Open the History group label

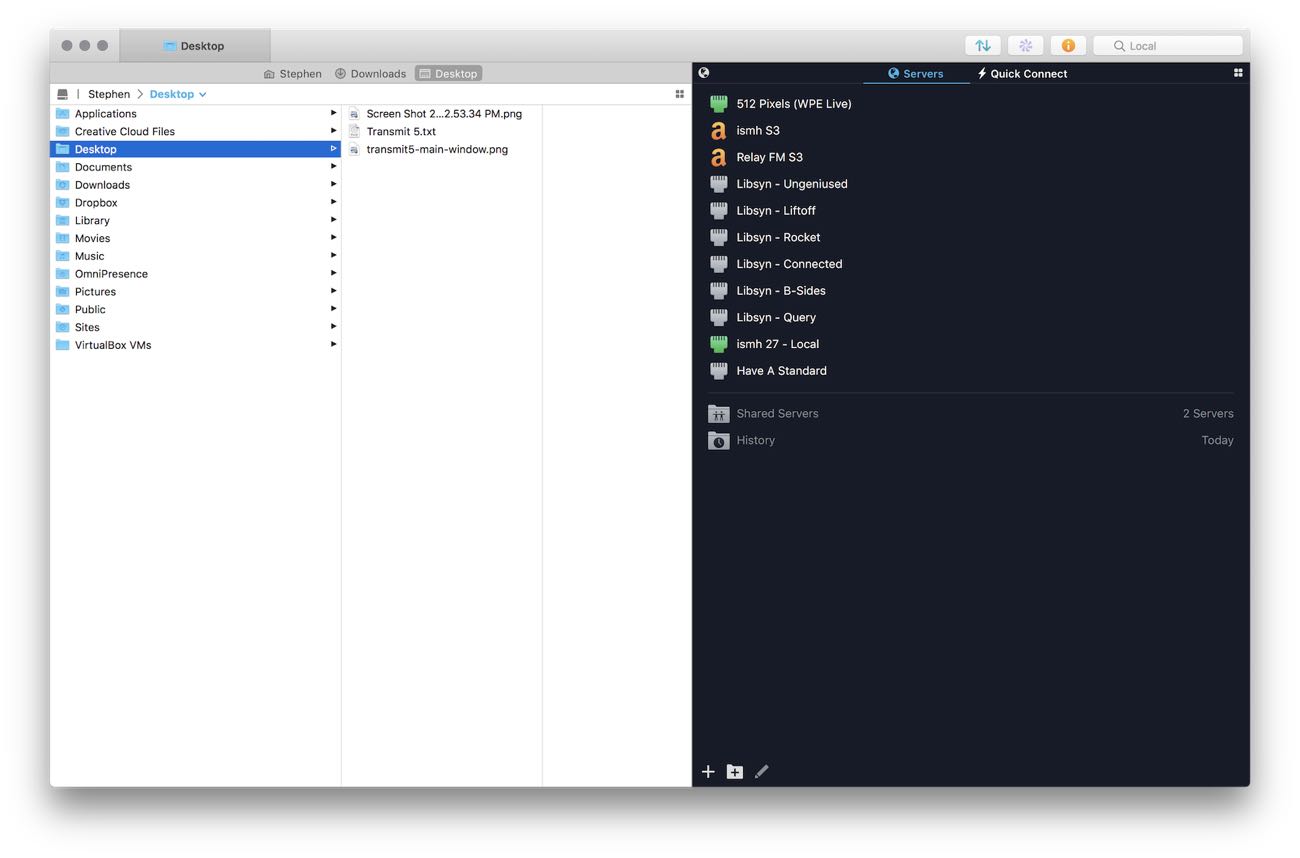coord(756,441)
